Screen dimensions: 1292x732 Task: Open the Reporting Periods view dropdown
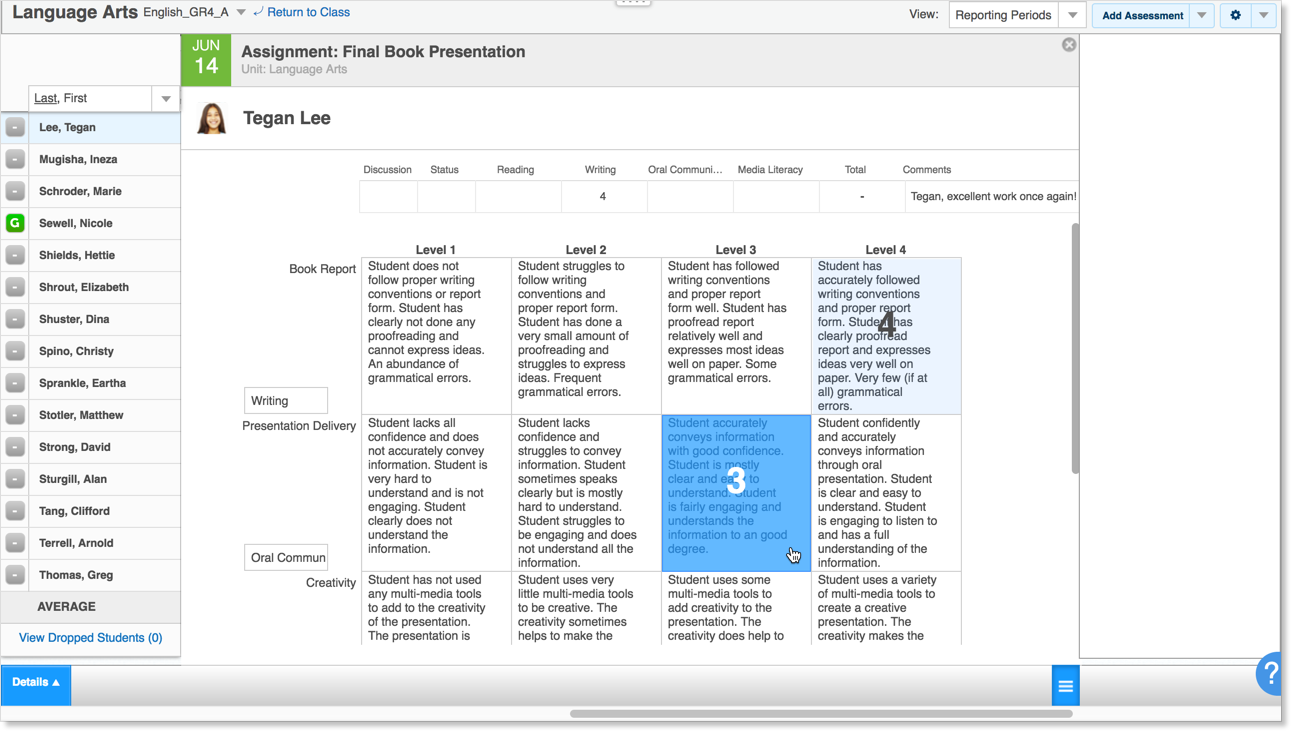pyautogui.click(x=1072, y=15)
